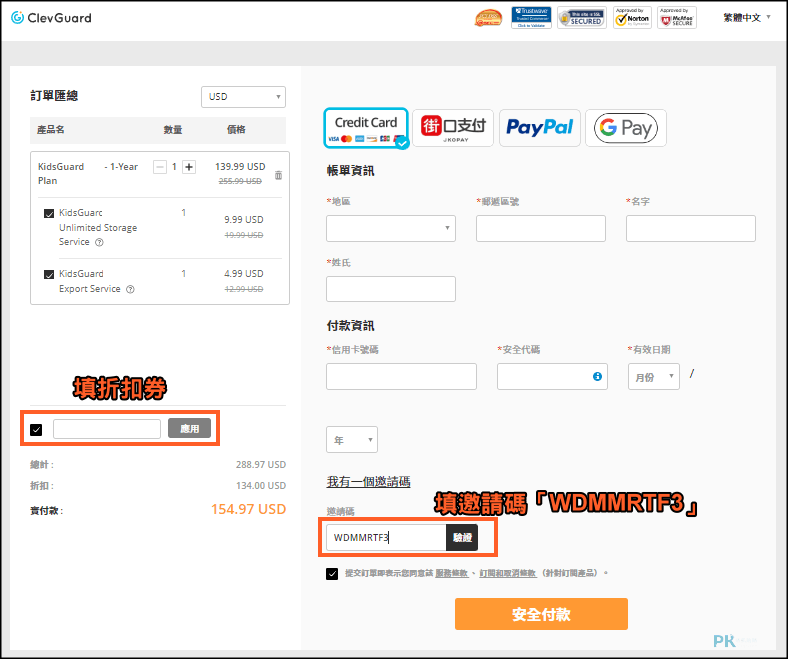This screenshot has height=659, width=788.
Task: Increase KidsGuard plan quantity with plus
Action: coord(189,167)
